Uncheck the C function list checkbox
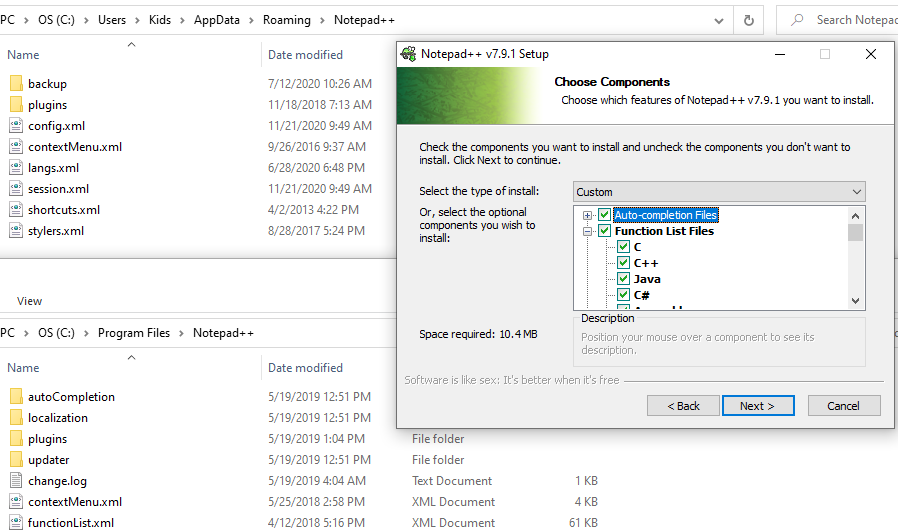 tap(624, 247)
